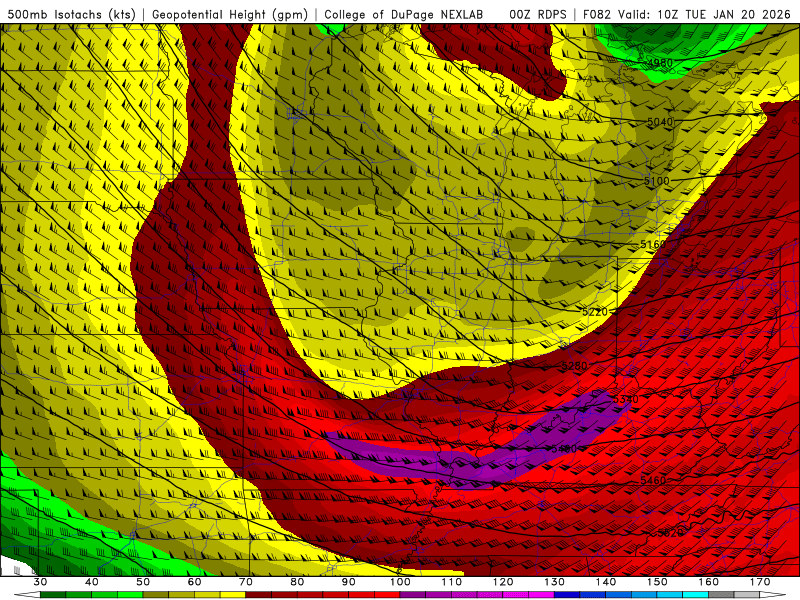800x600 pixels.
Task: Click the 5280 height contour label
Action: click(574, 366)
